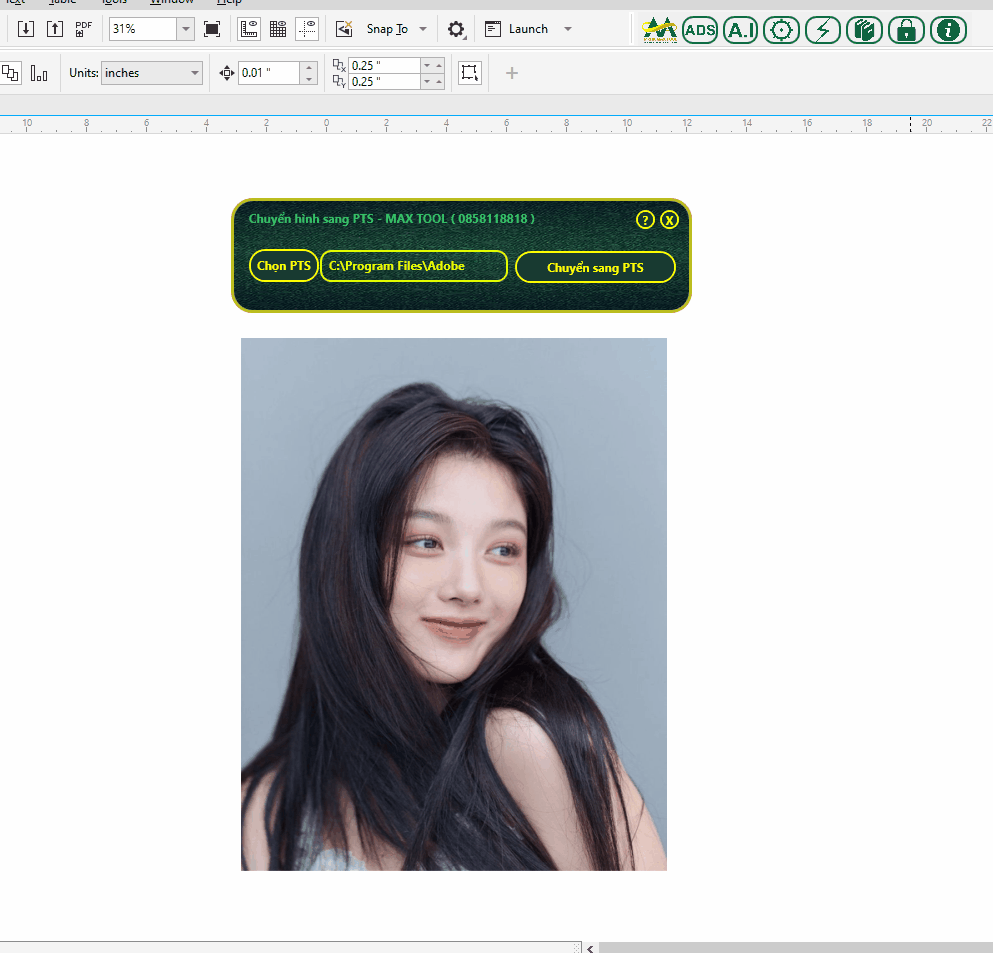Toggle grid display
The height and width of the screenshot is (953, 993).
click(278, 29)
